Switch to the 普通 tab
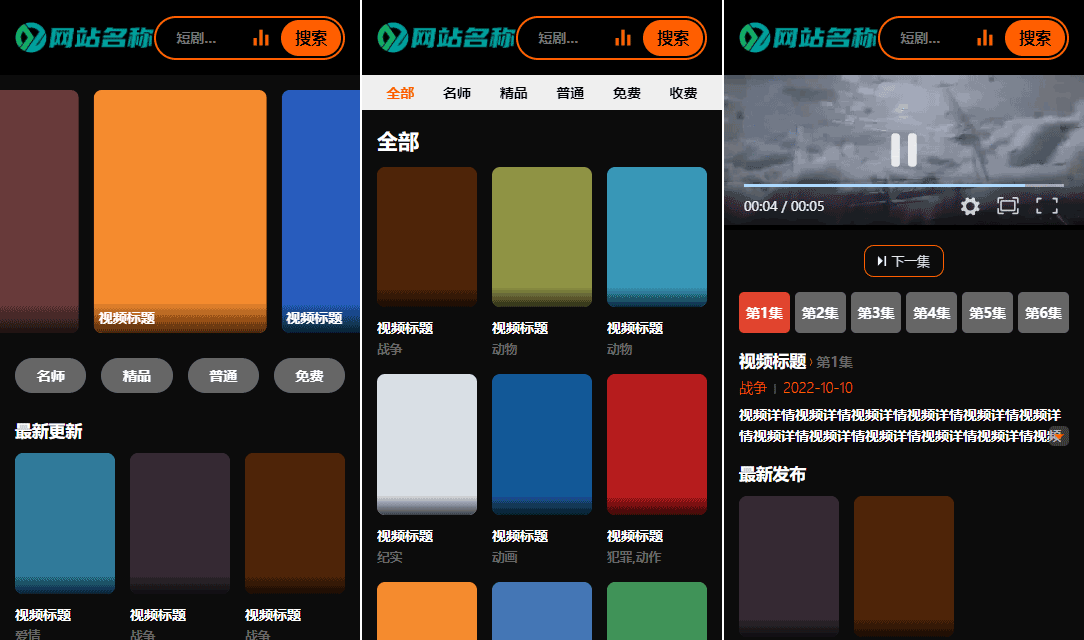Image resolution: width=1084 pixels, height=640 pixels. click(x=570, y=93)
